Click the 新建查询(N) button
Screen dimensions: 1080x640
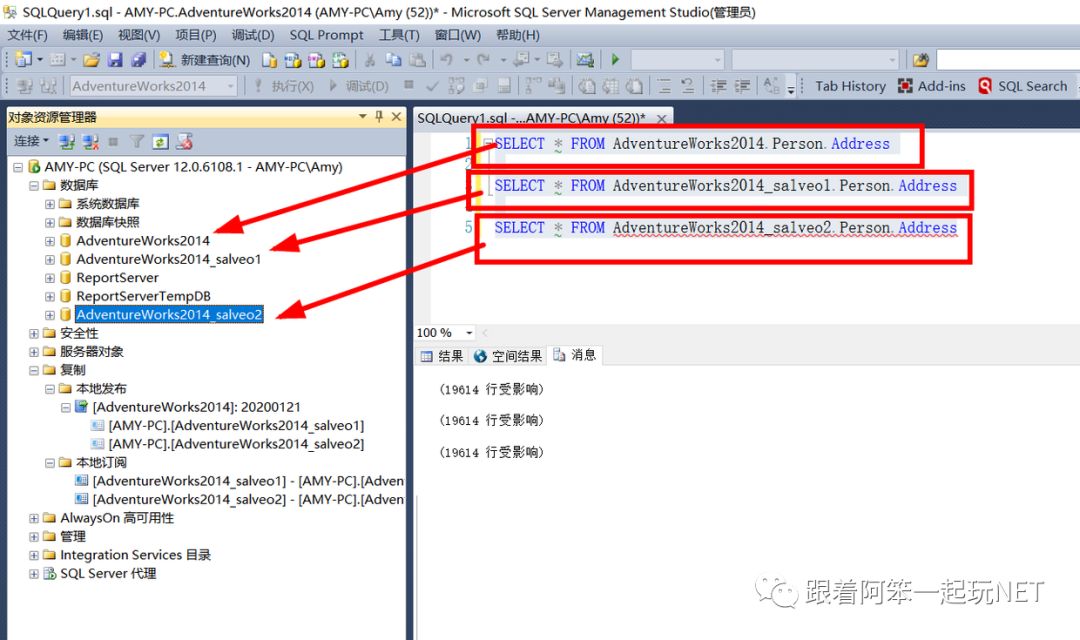click(x=205, y=60)
